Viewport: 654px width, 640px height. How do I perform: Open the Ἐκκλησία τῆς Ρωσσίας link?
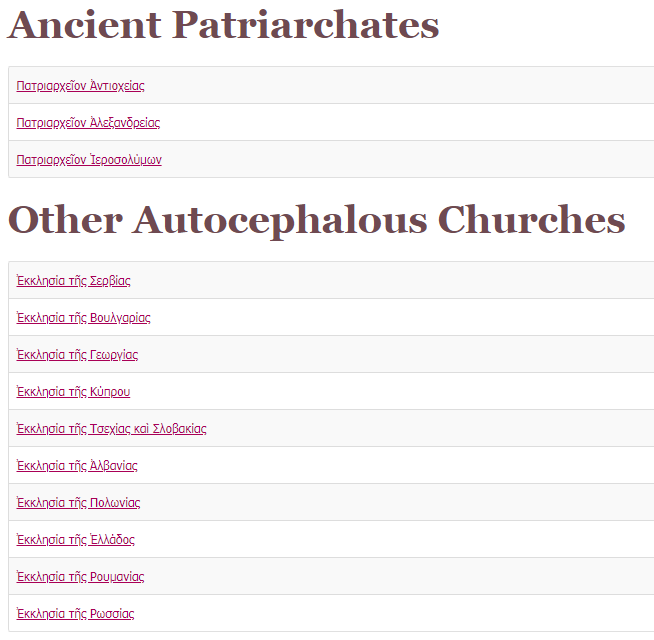click(75, 614)
